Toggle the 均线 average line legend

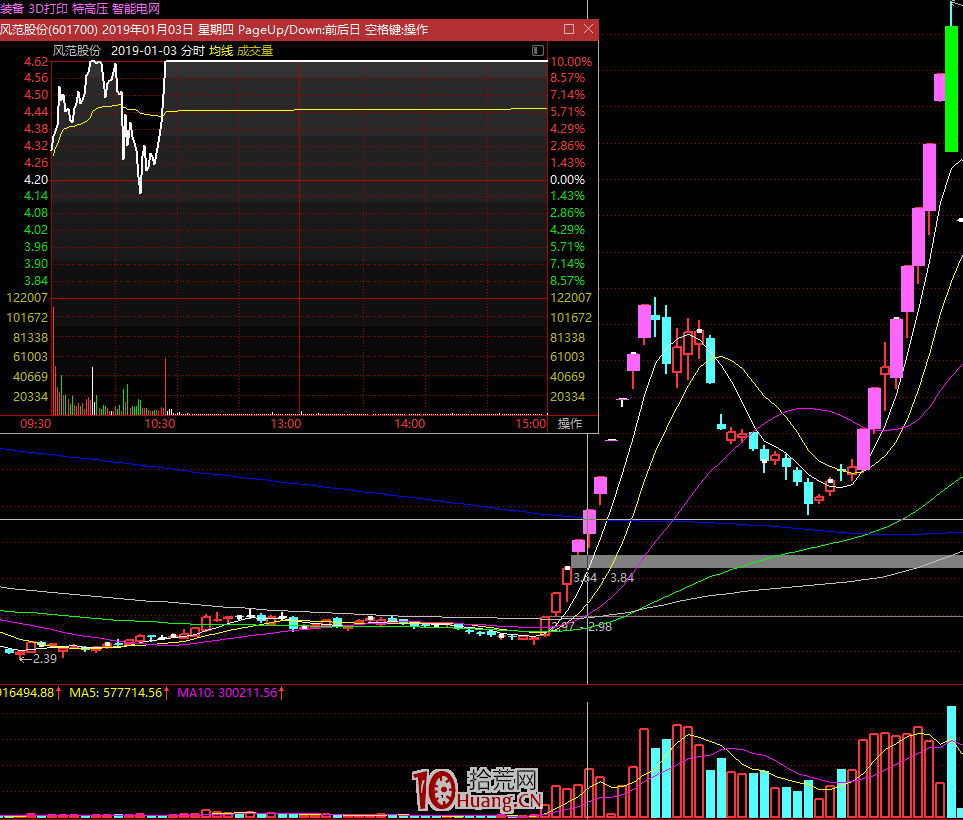(x=220, y=50)
